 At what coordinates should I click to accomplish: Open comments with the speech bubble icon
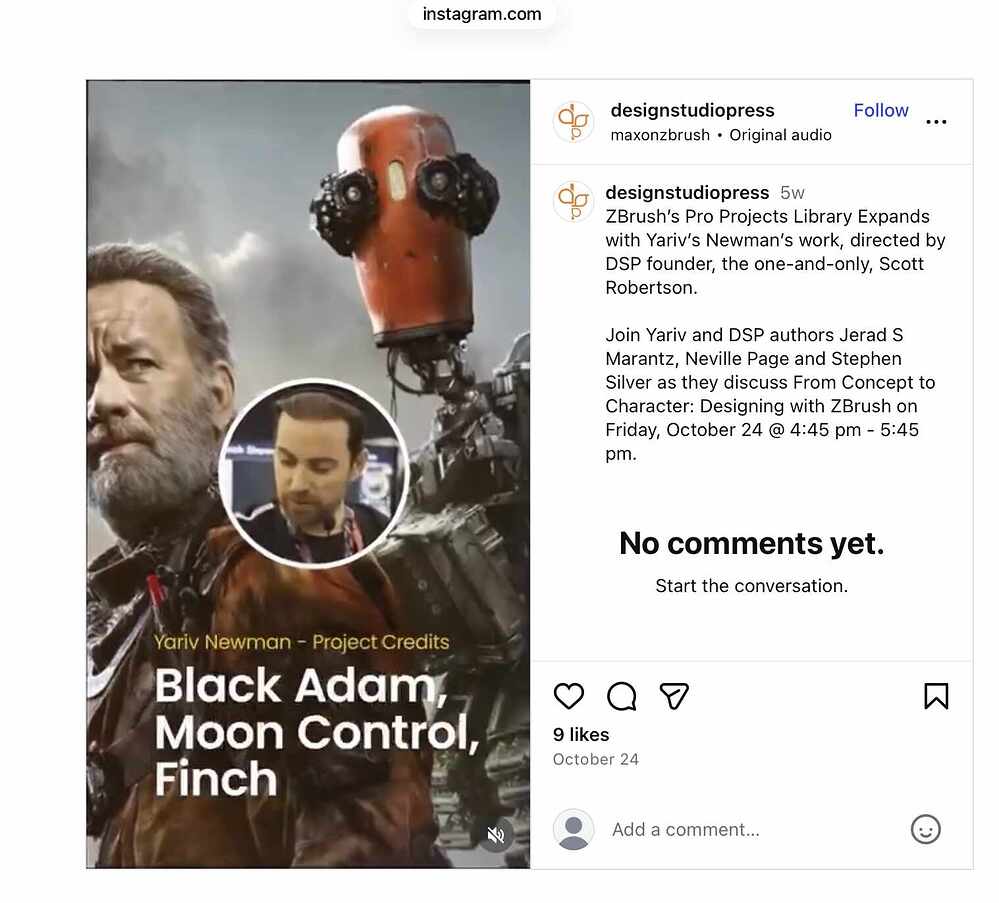pyautogui.click(x=621, y=696)
